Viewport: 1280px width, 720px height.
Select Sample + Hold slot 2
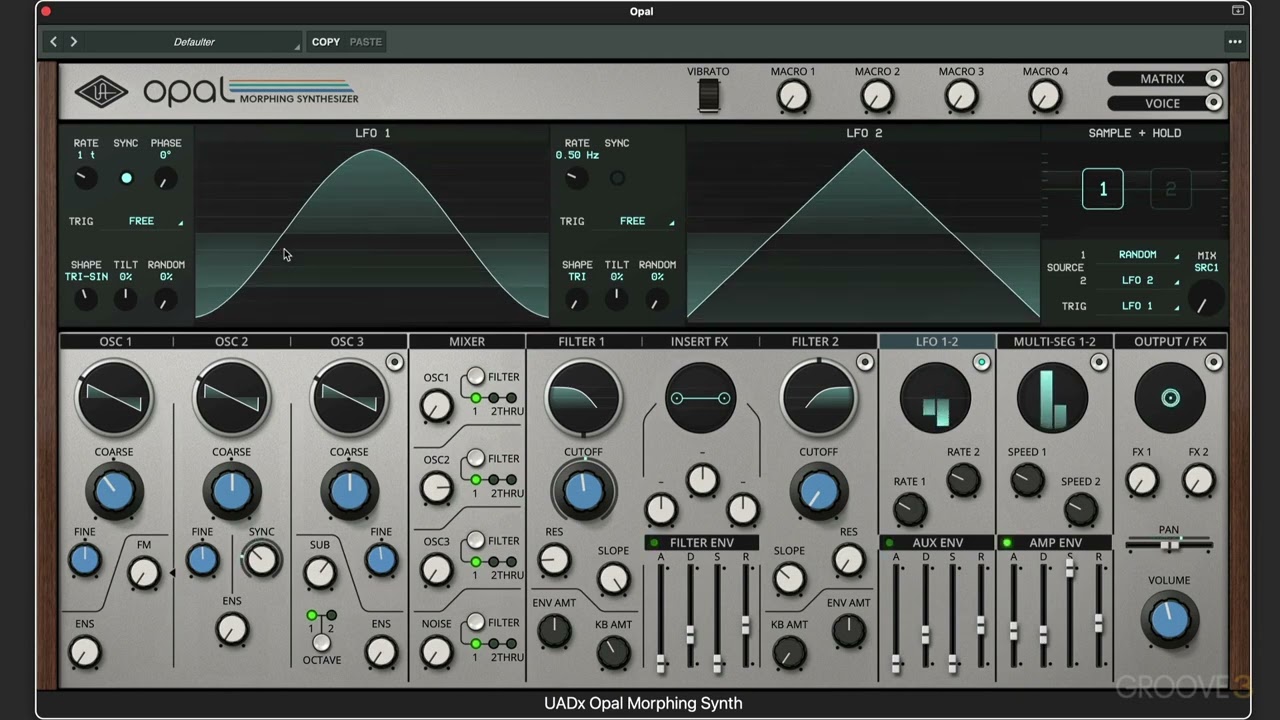point(1170,189)
